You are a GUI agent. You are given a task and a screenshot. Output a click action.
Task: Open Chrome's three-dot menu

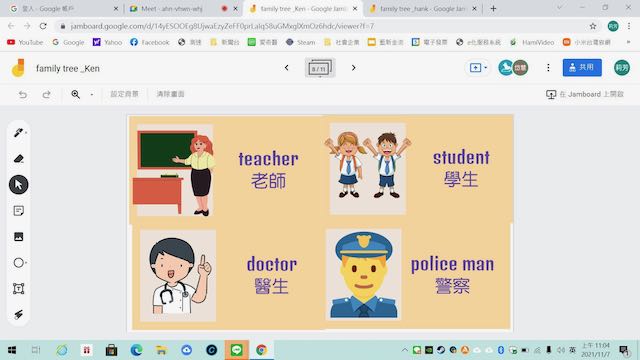(629, 26)
